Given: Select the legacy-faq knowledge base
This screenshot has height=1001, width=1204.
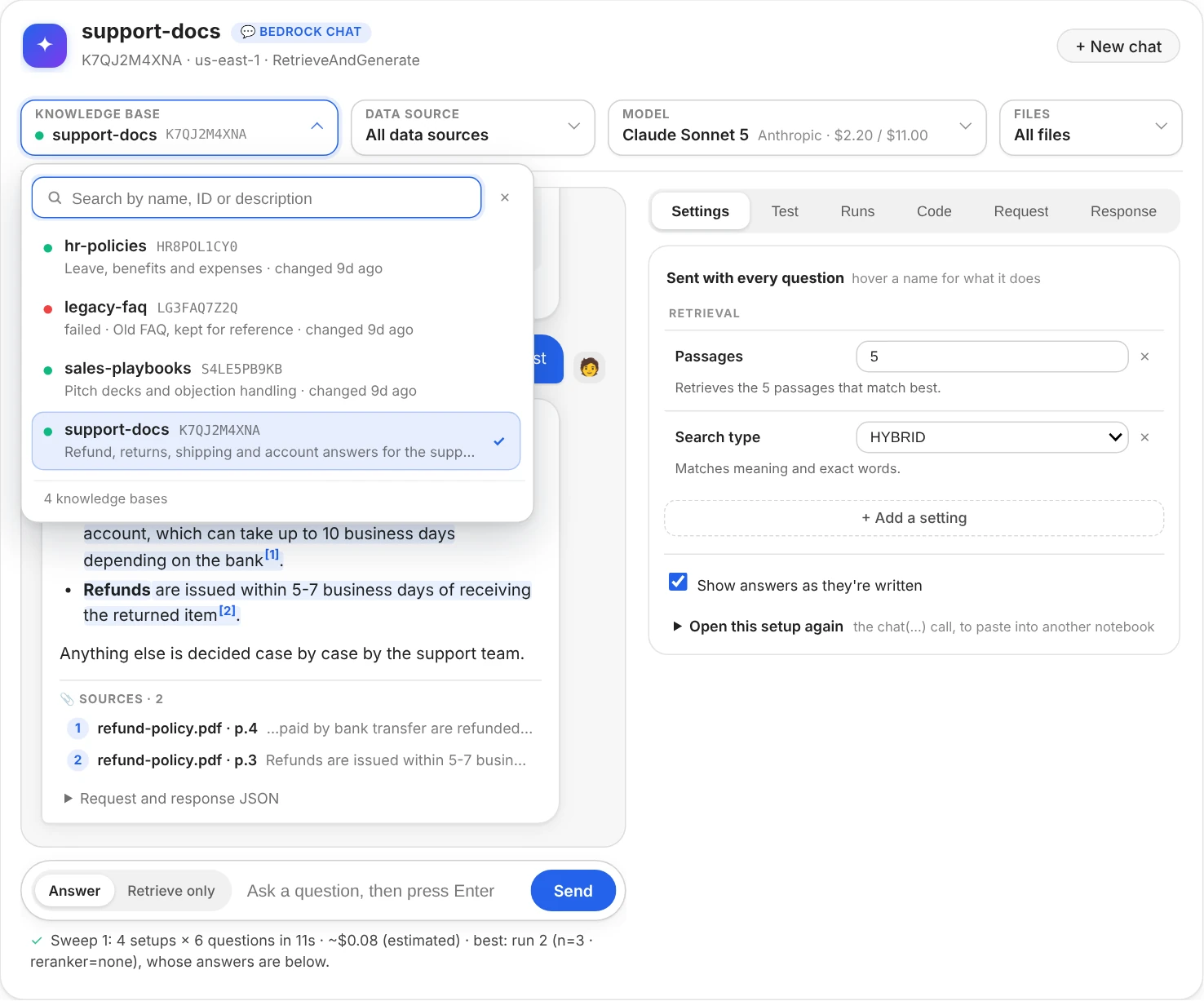Looking at the screenshot, I should [x=276, y=318].
